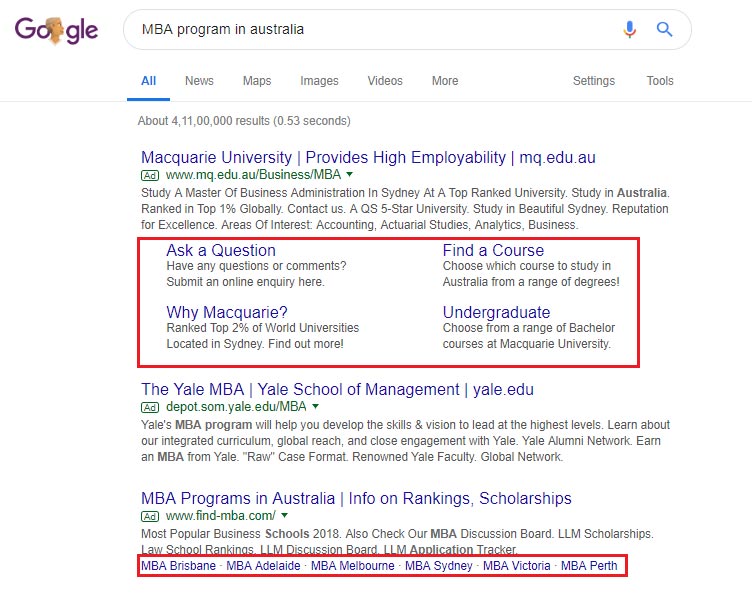The image size is (752, 595).
Task: Click text 'Submit an online enquiry here.'
Action: coord(246,282)
